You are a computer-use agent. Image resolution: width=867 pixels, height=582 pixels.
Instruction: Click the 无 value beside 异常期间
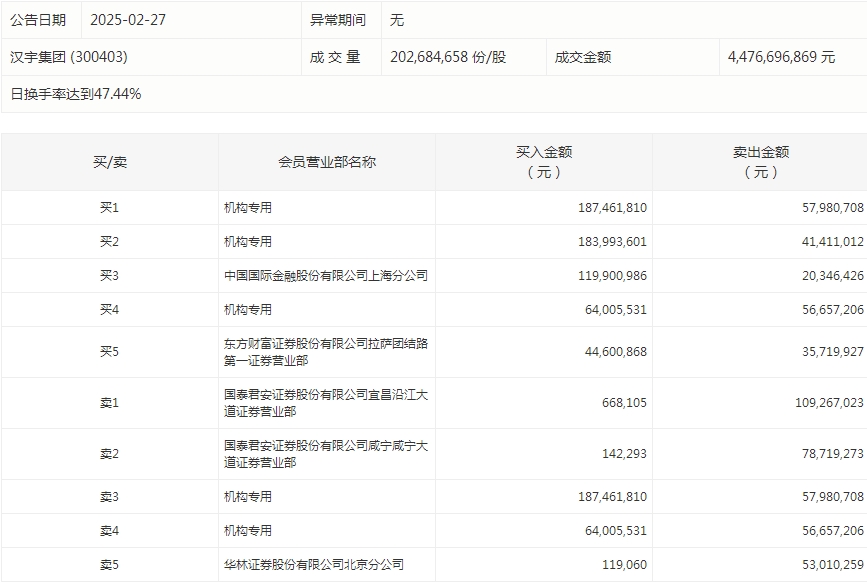(396, 20)
